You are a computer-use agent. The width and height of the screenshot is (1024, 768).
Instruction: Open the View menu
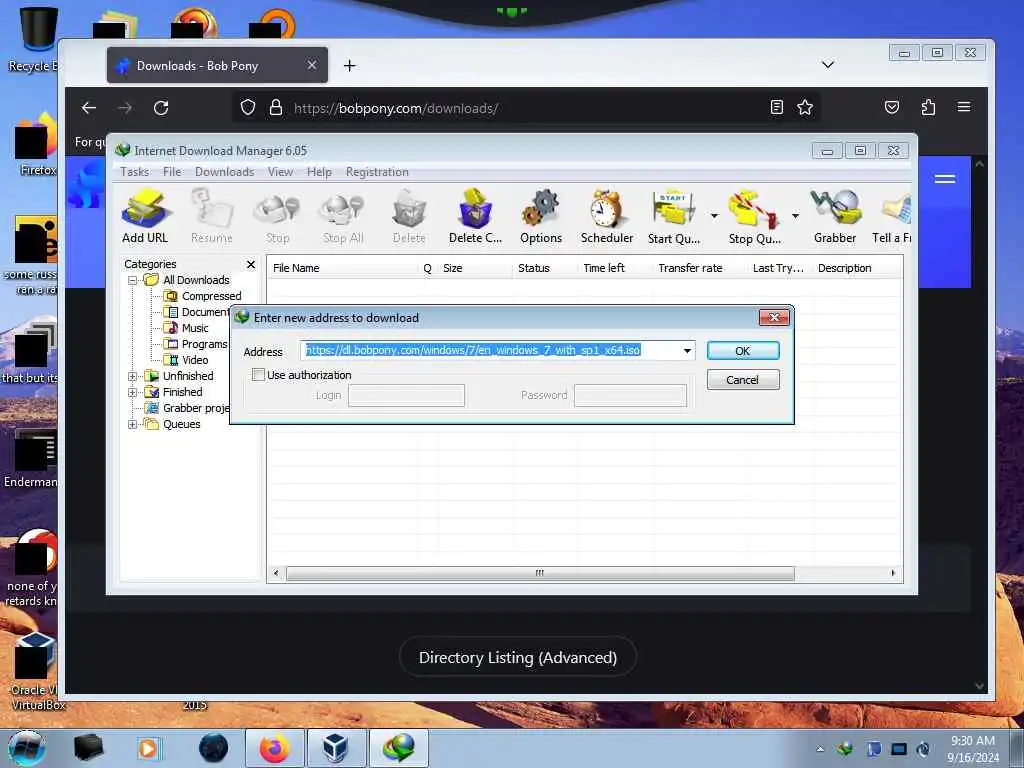pos(280,172)
